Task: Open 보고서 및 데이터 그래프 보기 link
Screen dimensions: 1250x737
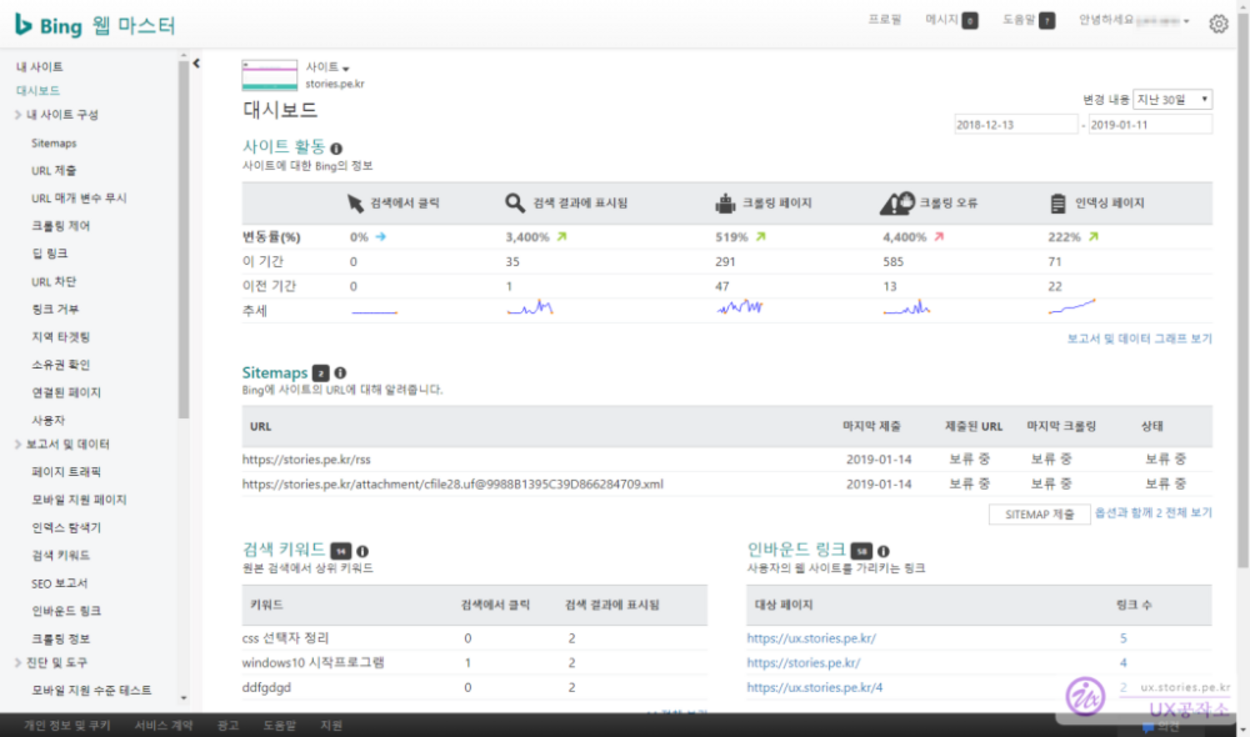Action: tap(1139, 339)
